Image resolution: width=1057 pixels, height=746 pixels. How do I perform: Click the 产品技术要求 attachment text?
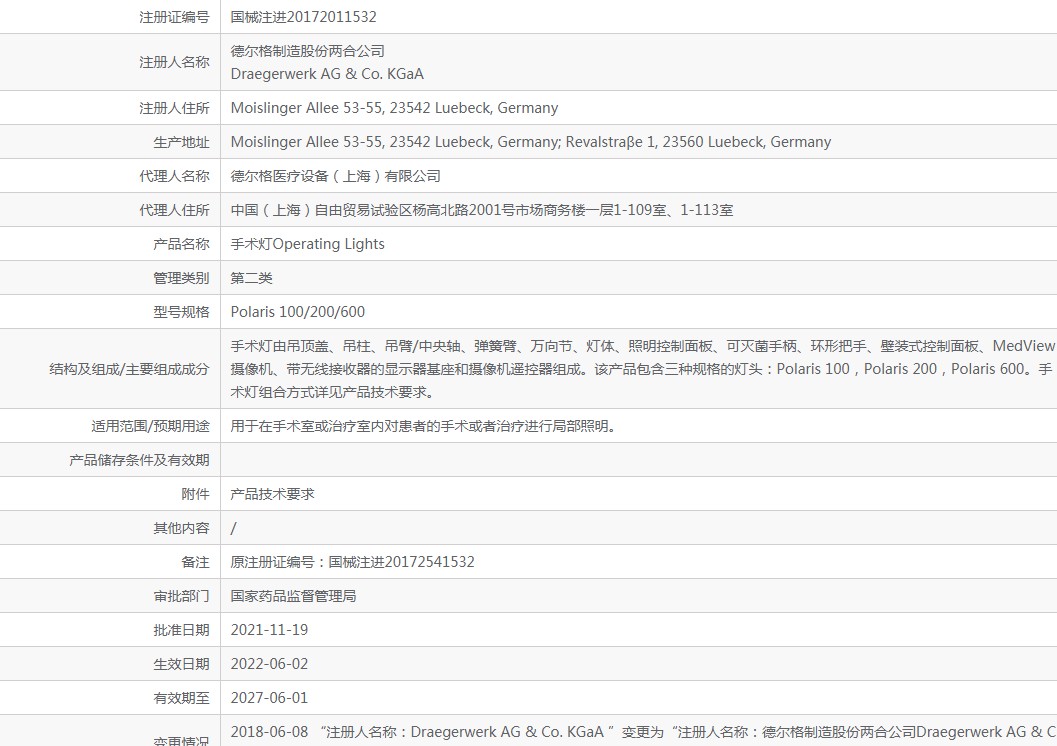pos(272,494)
